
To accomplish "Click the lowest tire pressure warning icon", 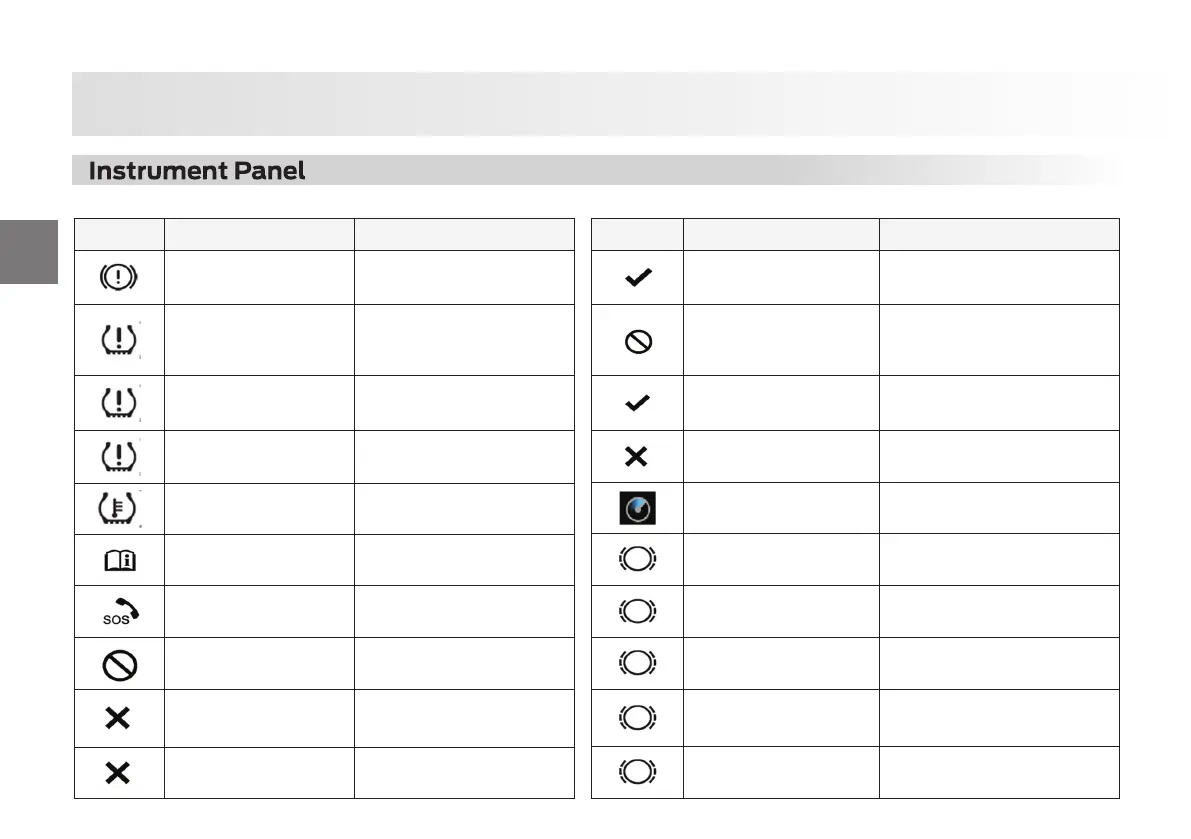I will pyautogui.click(x=118, y=457).
